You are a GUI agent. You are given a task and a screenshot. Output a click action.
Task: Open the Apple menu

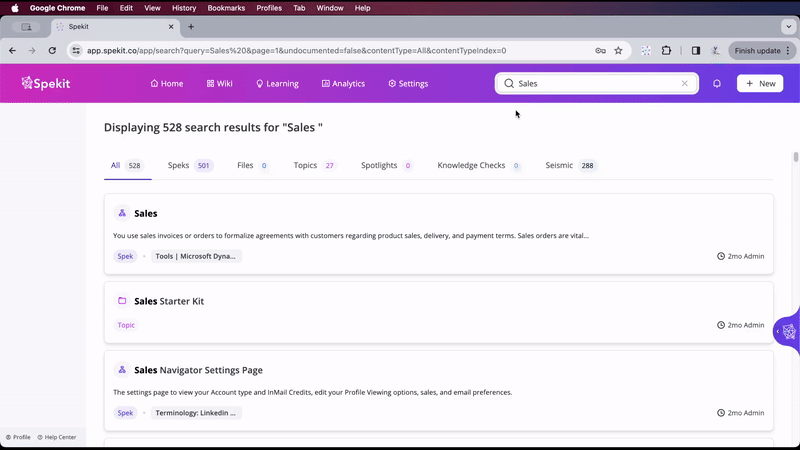pyautogui.click(x=15, y=8)
